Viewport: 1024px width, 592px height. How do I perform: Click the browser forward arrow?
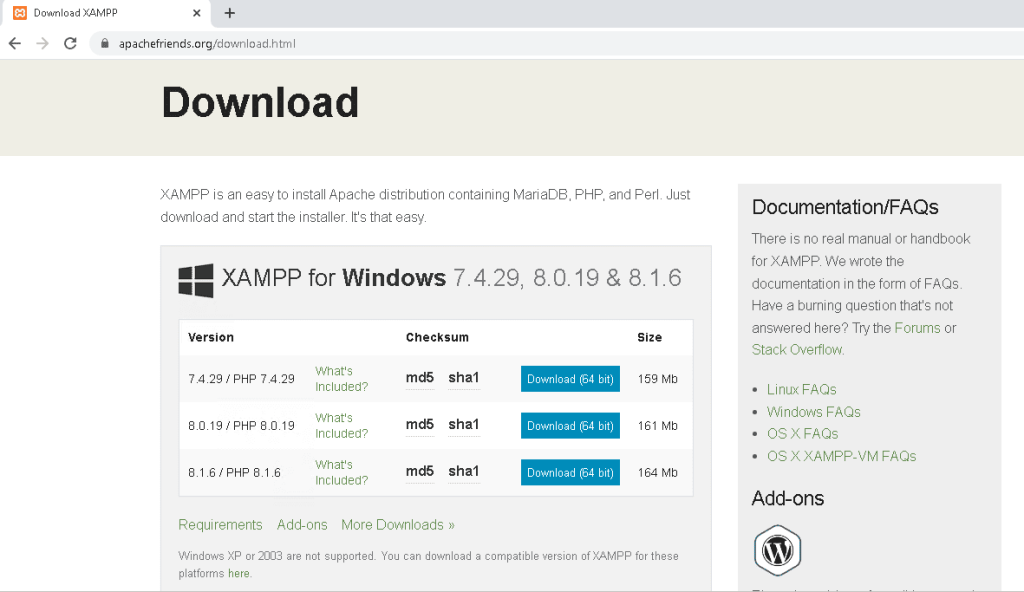pos(42,44)
